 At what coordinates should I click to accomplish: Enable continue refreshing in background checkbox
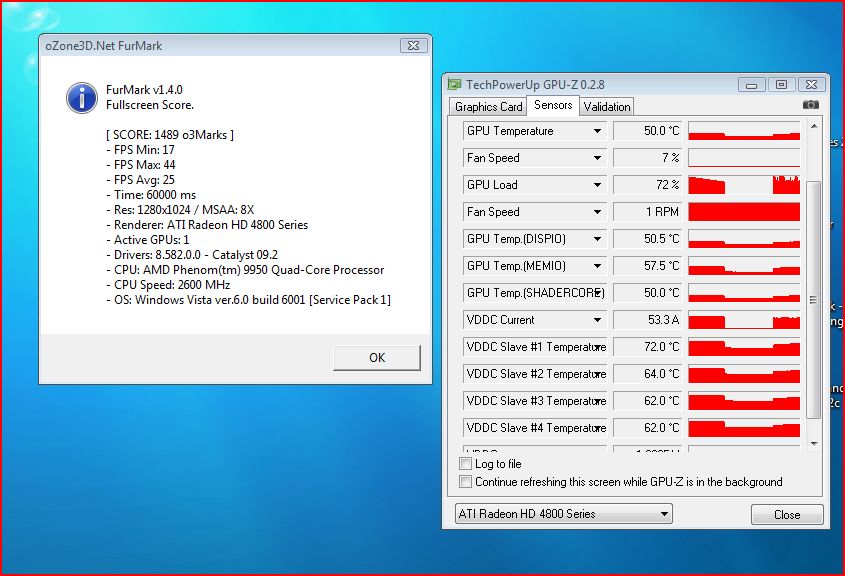[465, 481]
